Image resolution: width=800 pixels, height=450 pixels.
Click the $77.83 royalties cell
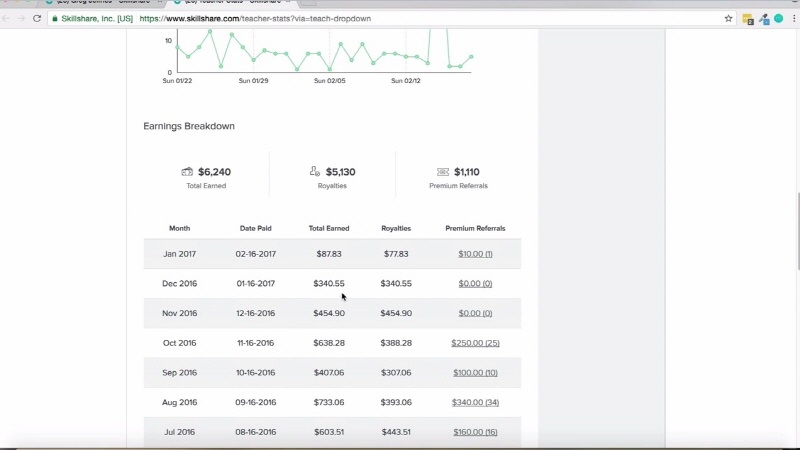pyautogui.click(x=396, y=254)
